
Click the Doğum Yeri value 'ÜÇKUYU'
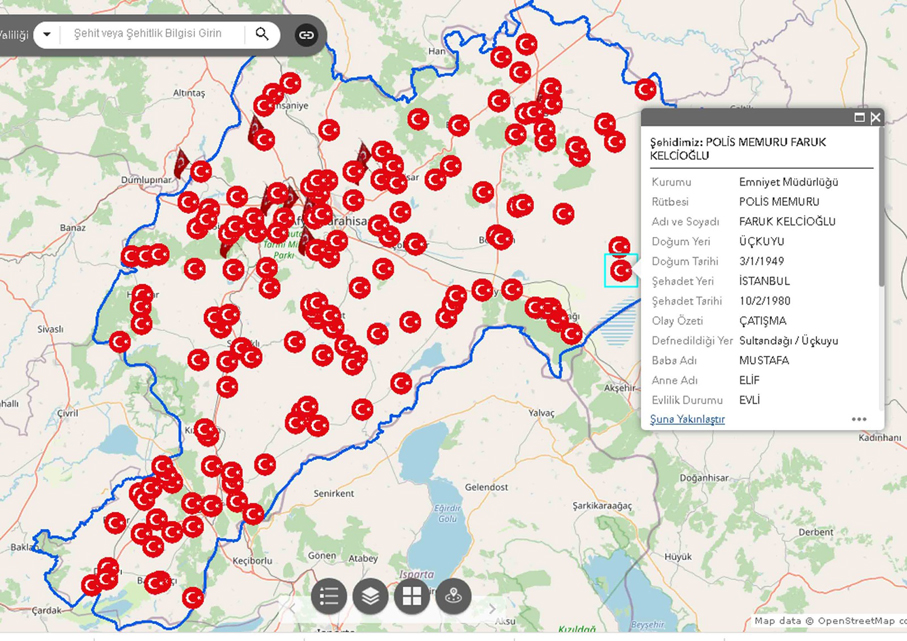(762, 241)
